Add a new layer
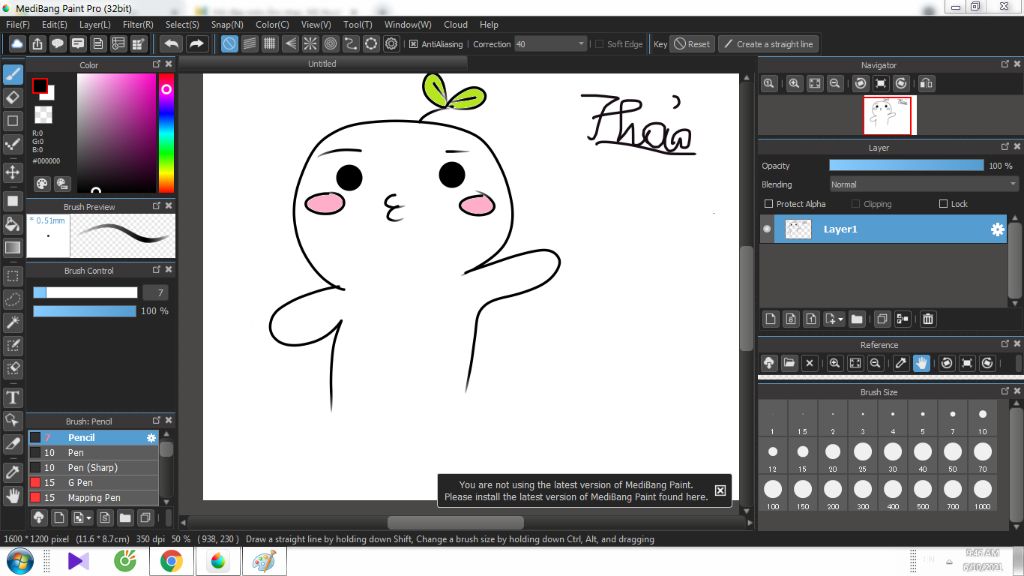The width and height of the screenshot is (1024, 576). pos(771,319)
